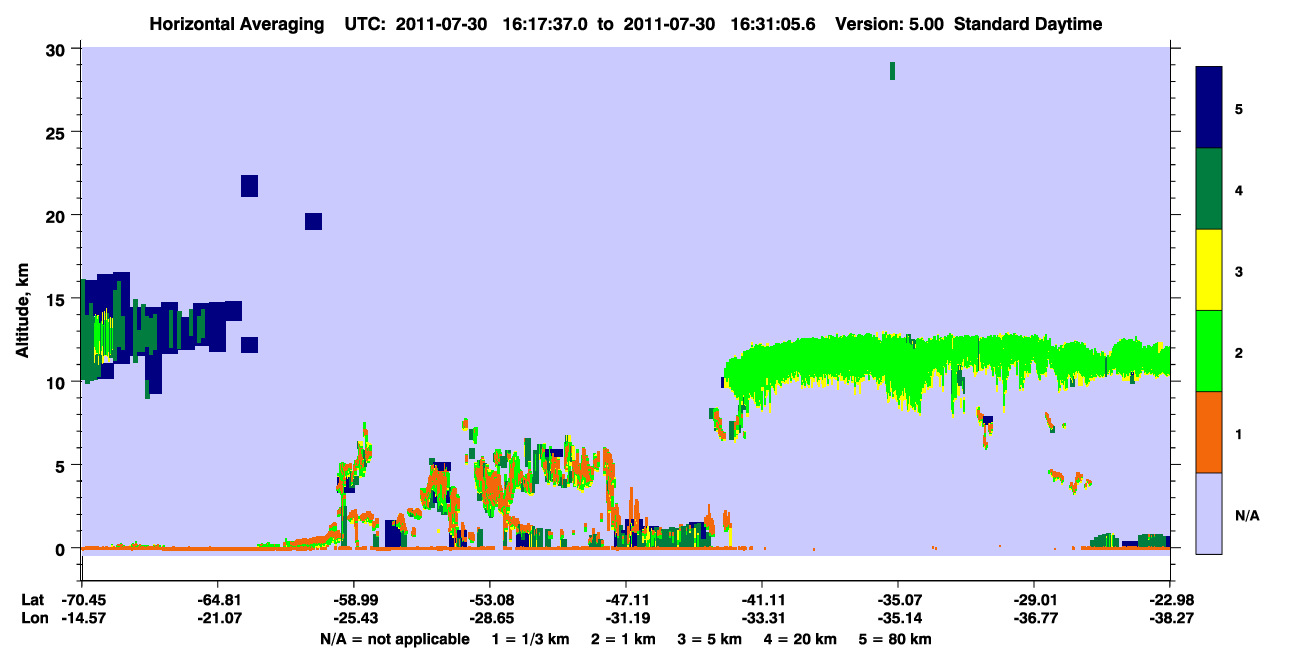Click the '3 = 5 km' legend entry
Viewport: 1300px width, 667px height.
click(712, 639)
